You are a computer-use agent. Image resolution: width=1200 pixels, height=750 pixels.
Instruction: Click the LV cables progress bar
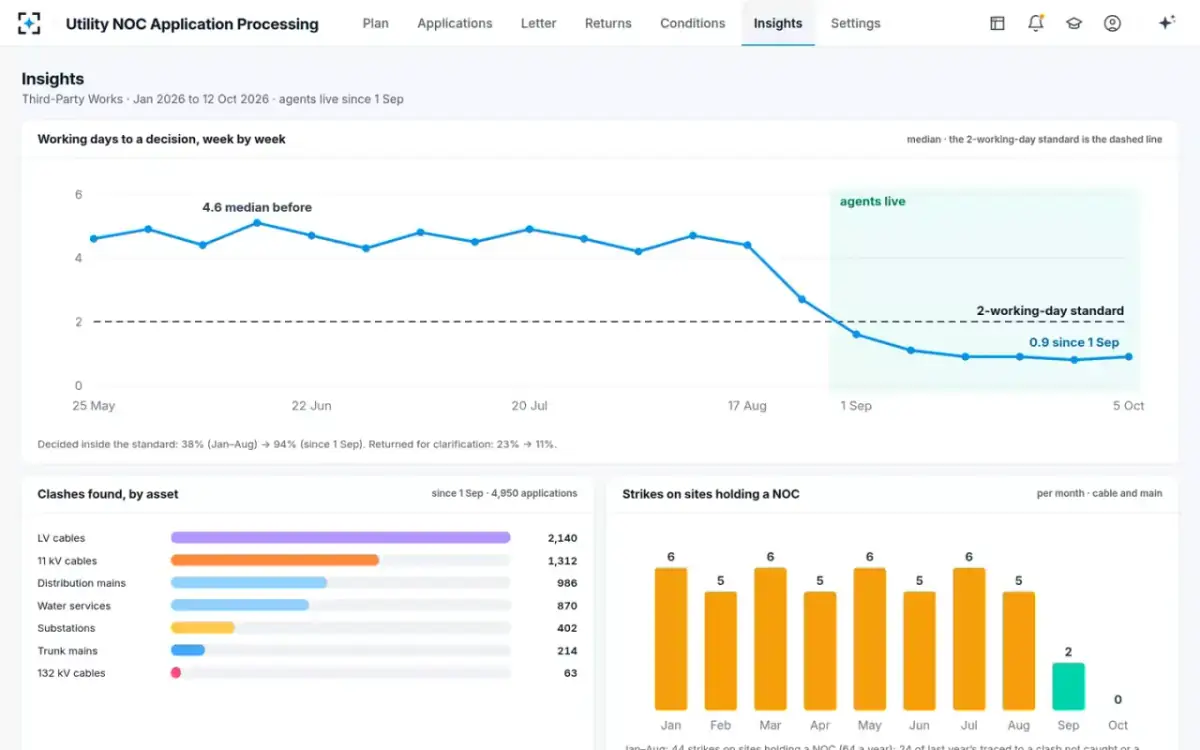point(341,538)
